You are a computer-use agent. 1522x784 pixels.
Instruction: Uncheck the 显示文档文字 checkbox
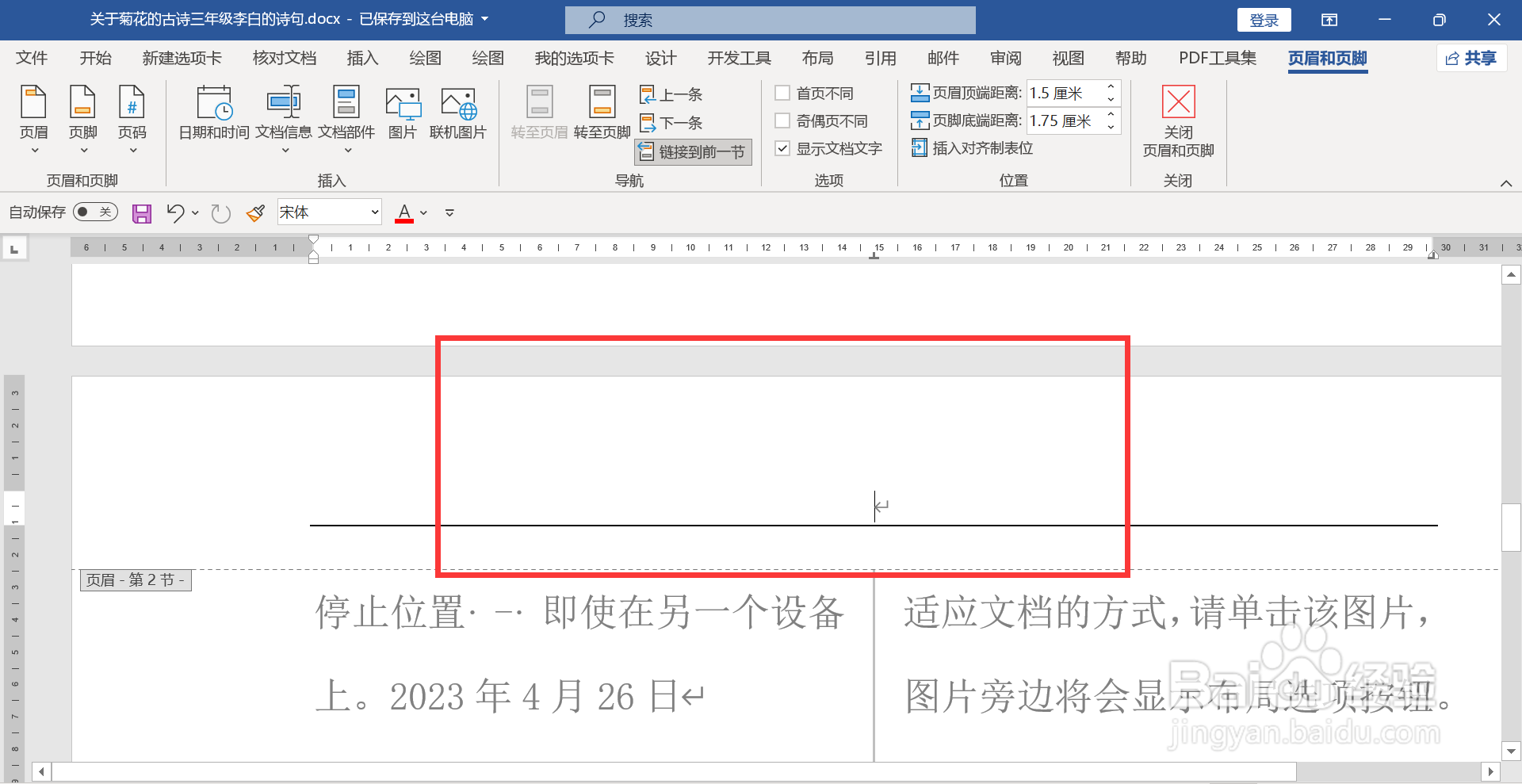point(782,148)
